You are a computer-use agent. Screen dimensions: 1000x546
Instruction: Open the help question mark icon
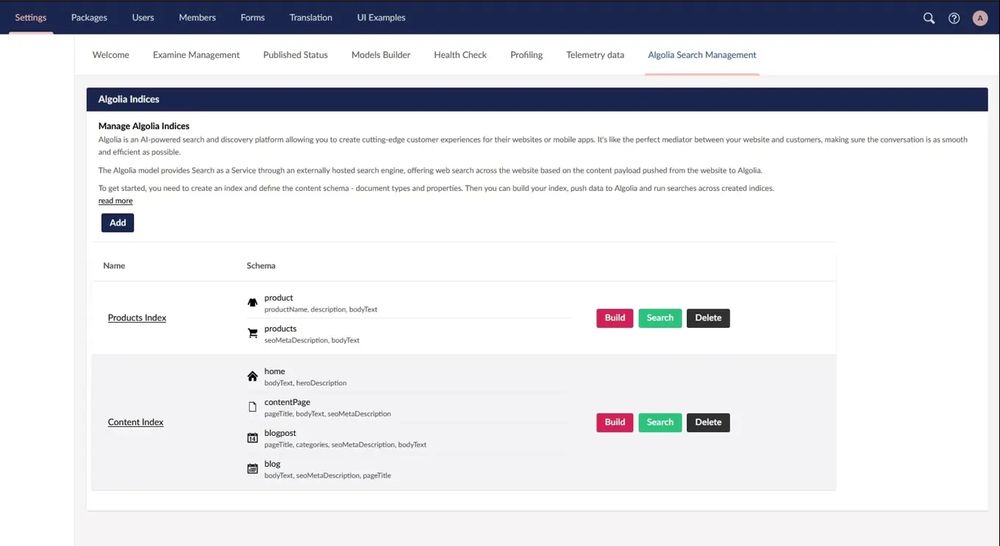tap(954, 18)
